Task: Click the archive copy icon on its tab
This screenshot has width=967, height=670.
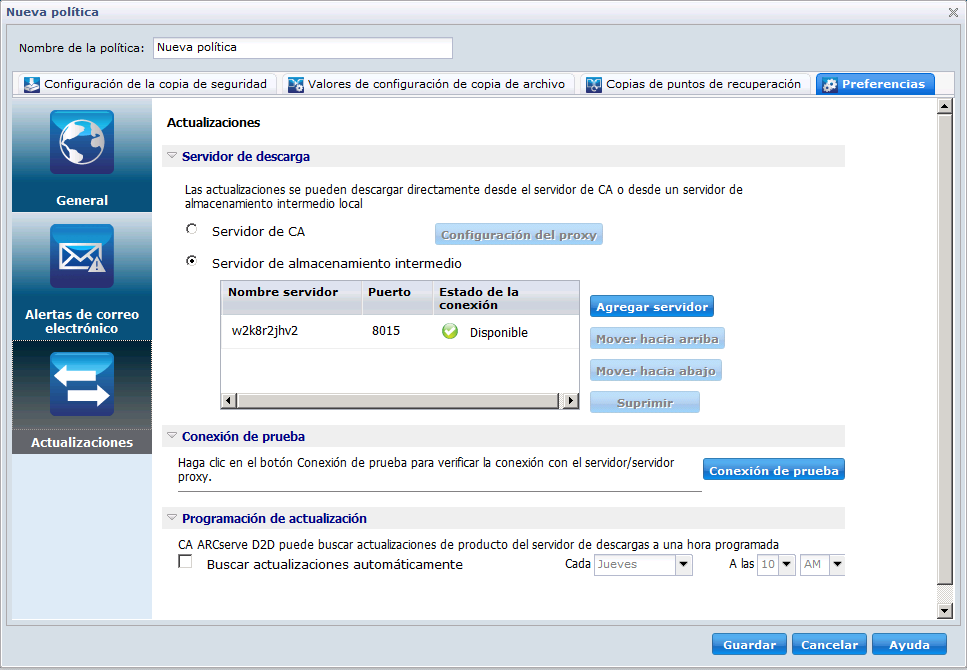Action: [x=296, y=84]
